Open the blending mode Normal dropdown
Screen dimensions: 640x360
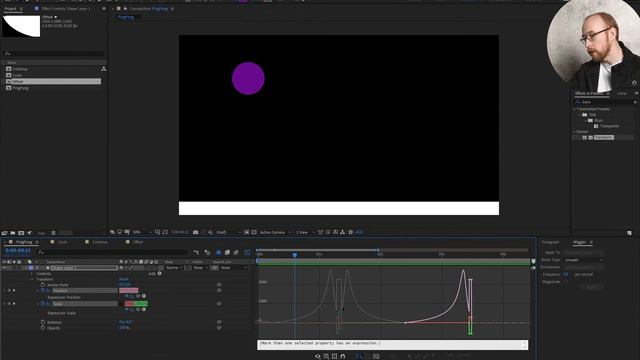[x=174, y=268]
